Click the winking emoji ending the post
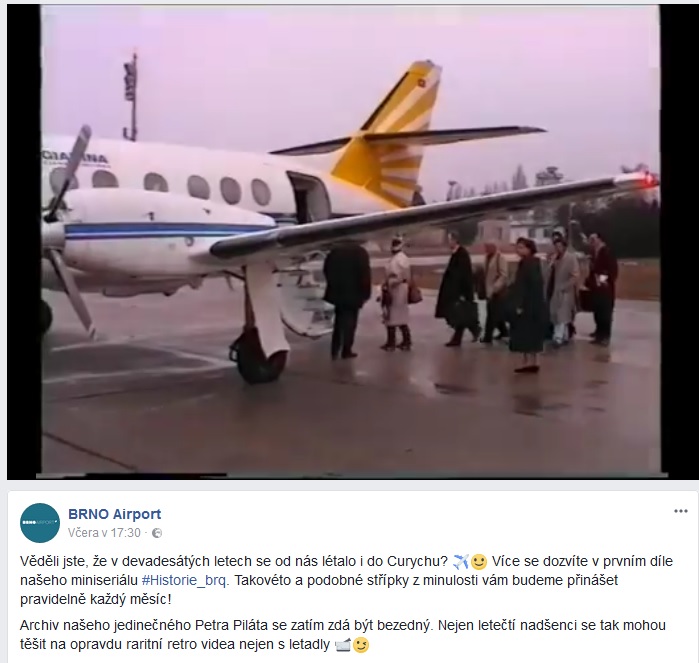 [x=361, y=644]
